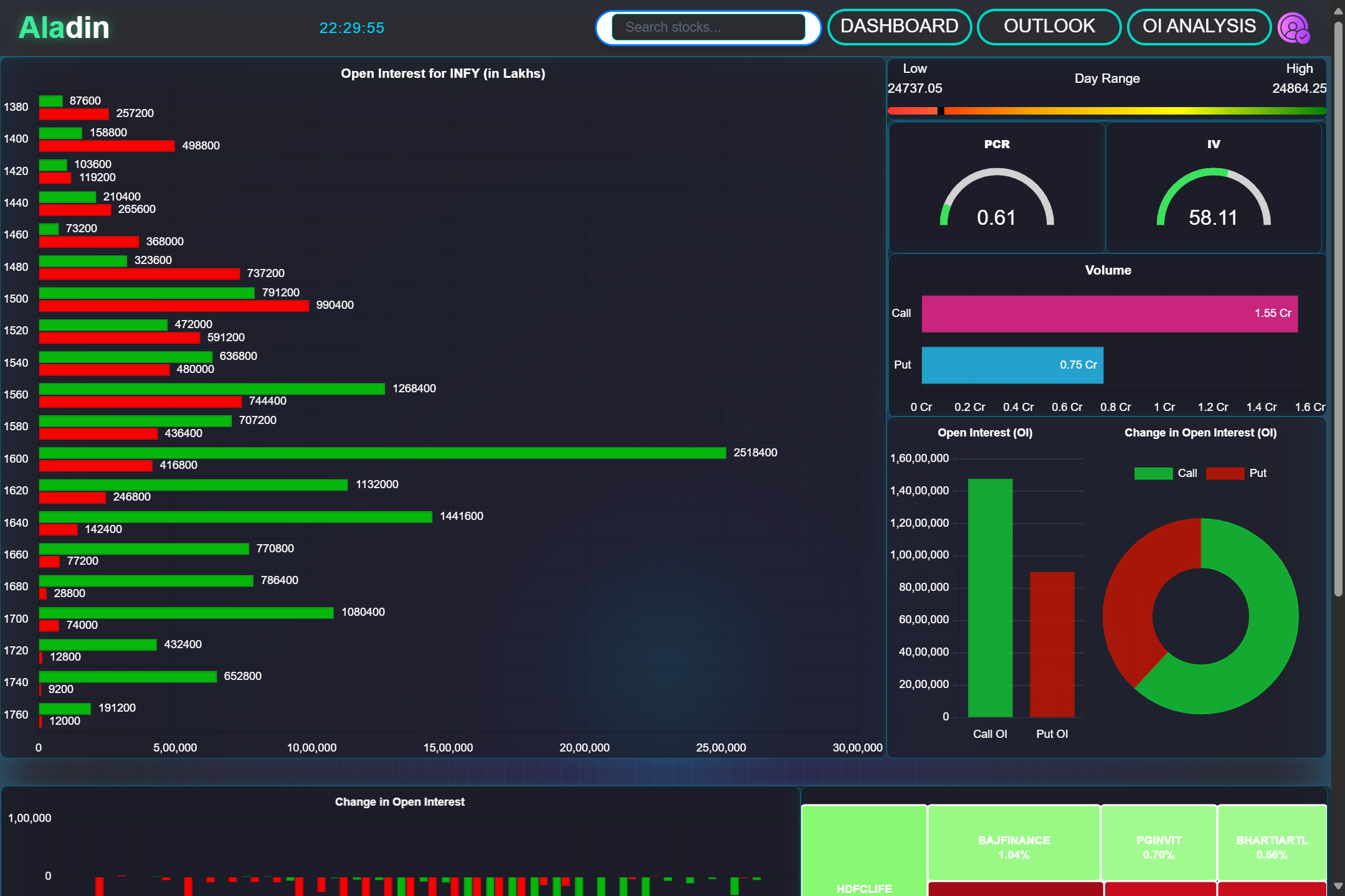Click the PCR gauge value 0.61
1345x896 pixels.
[x=996, y=218]
